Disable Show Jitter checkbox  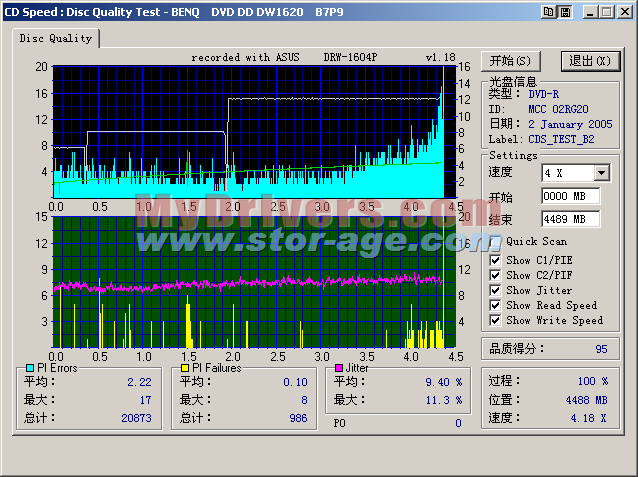(x=495, y=290)
